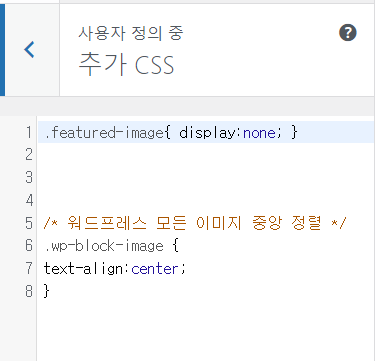Screen dimensions: 375x361
Task: Click the display:none value 'none'
Action: (259, 133)
